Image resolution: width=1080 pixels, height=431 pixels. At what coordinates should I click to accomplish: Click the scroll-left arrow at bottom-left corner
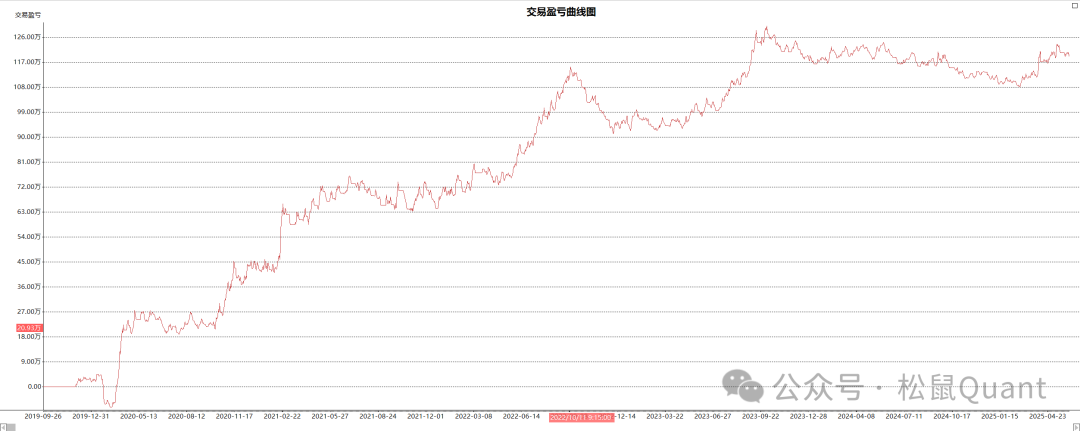[x=4, y=426]
